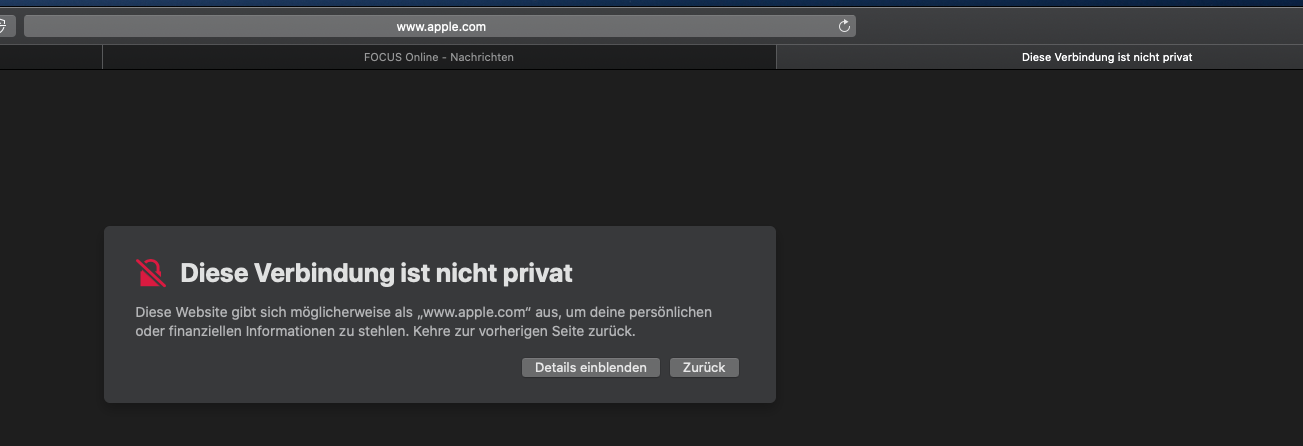Click the heading Diese Verbindung ist nicht privat

(376, 273)
